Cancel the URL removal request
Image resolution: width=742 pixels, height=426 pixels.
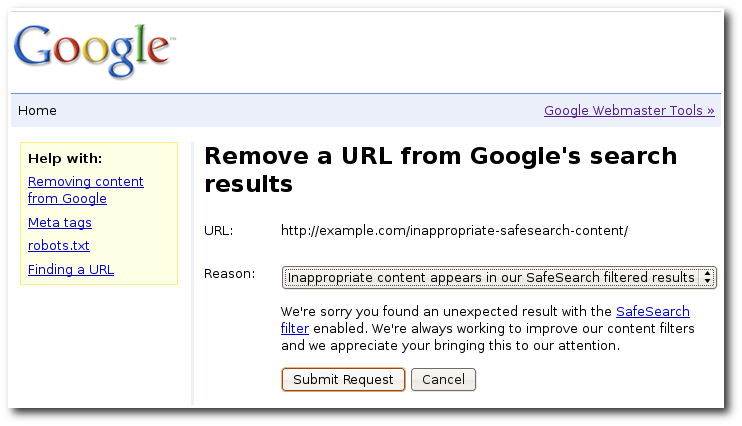coord(443,380)
